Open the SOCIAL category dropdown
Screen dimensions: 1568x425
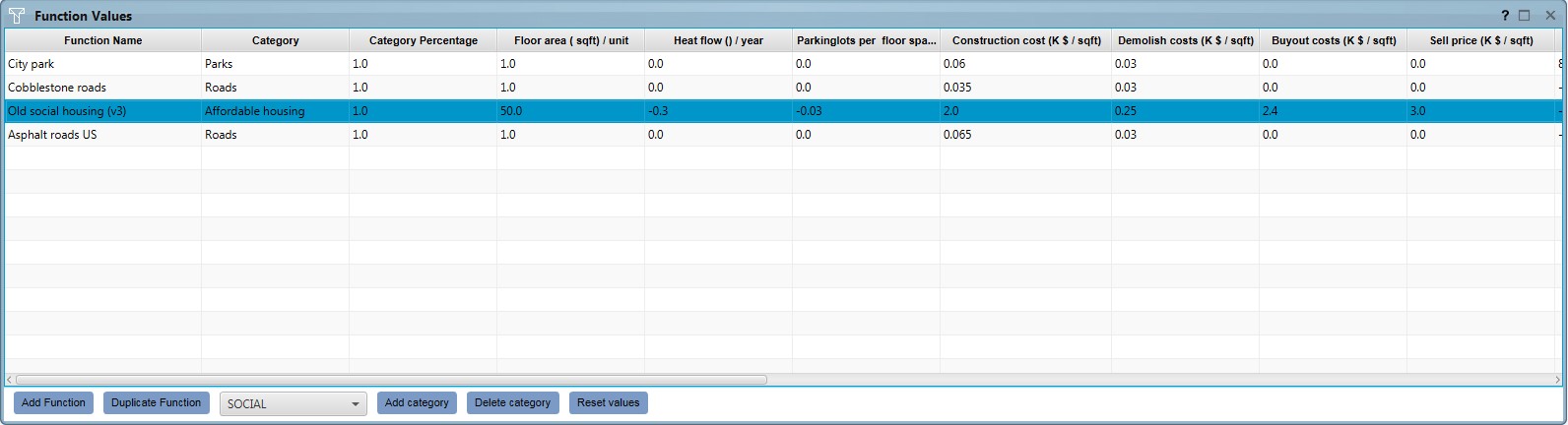coord(294,403)
